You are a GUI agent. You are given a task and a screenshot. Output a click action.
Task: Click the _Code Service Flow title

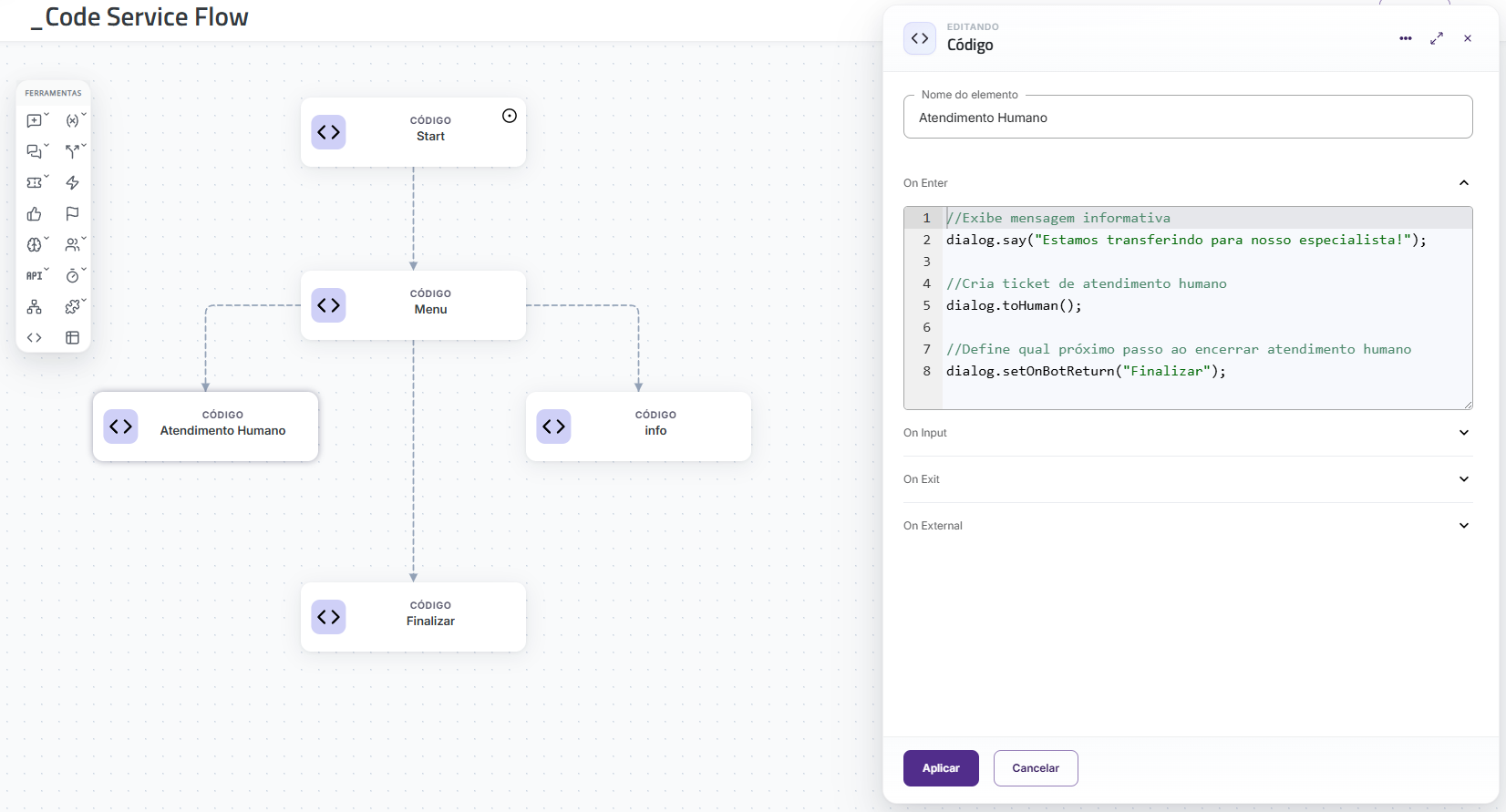pyautogui.click(x=139, y=17)
